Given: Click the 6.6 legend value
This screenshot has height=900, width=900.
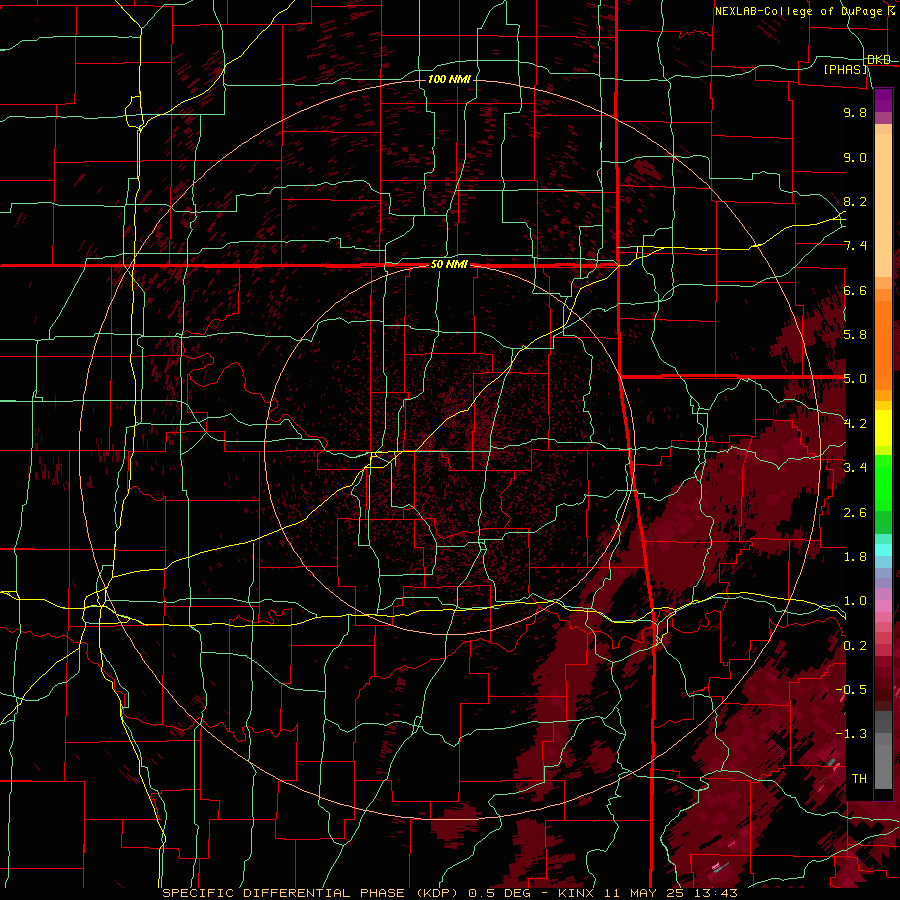Looking at the screenshot, I should coord(855,291).
